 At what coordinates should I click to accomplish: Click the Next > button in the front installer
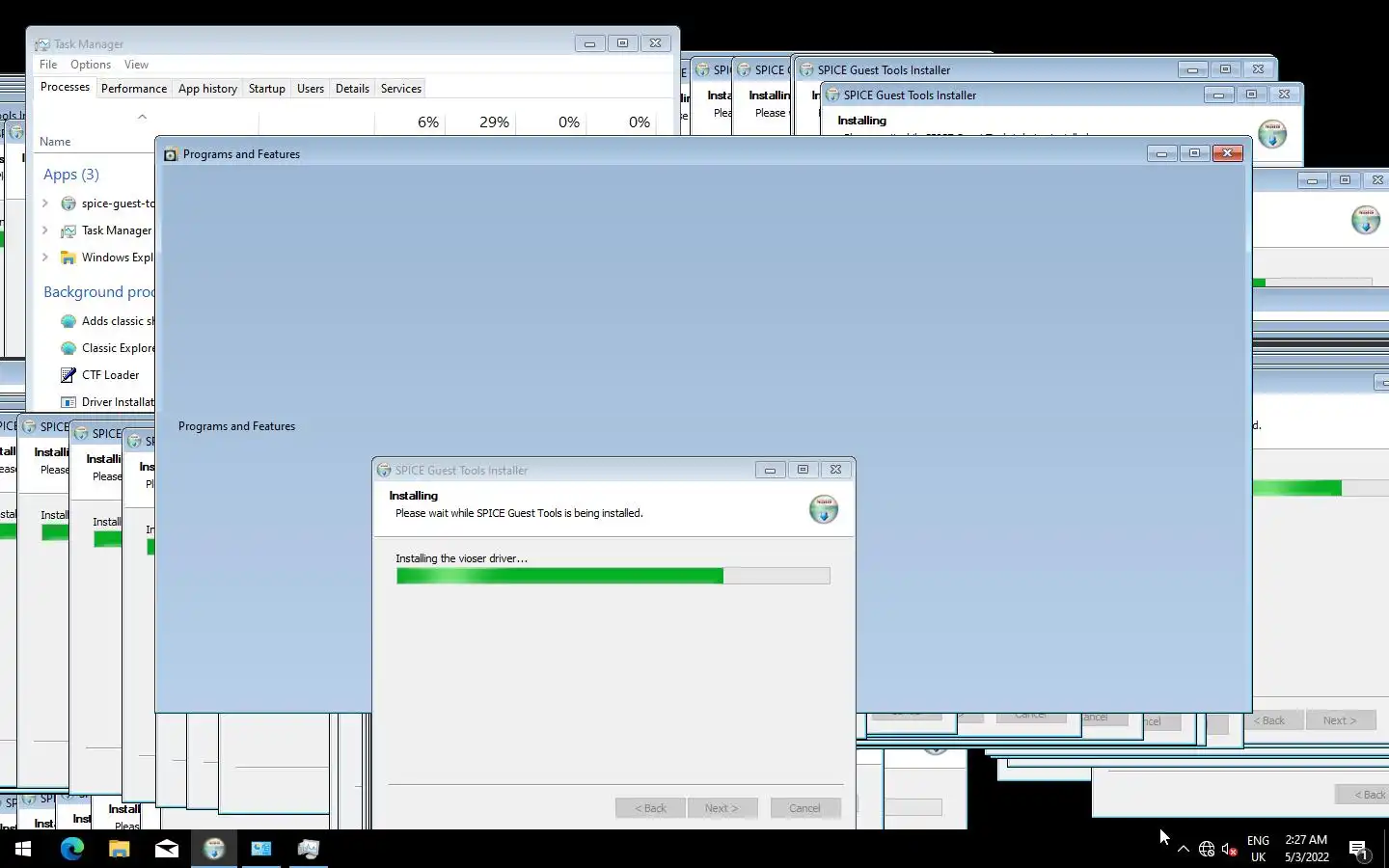(722, 808)
